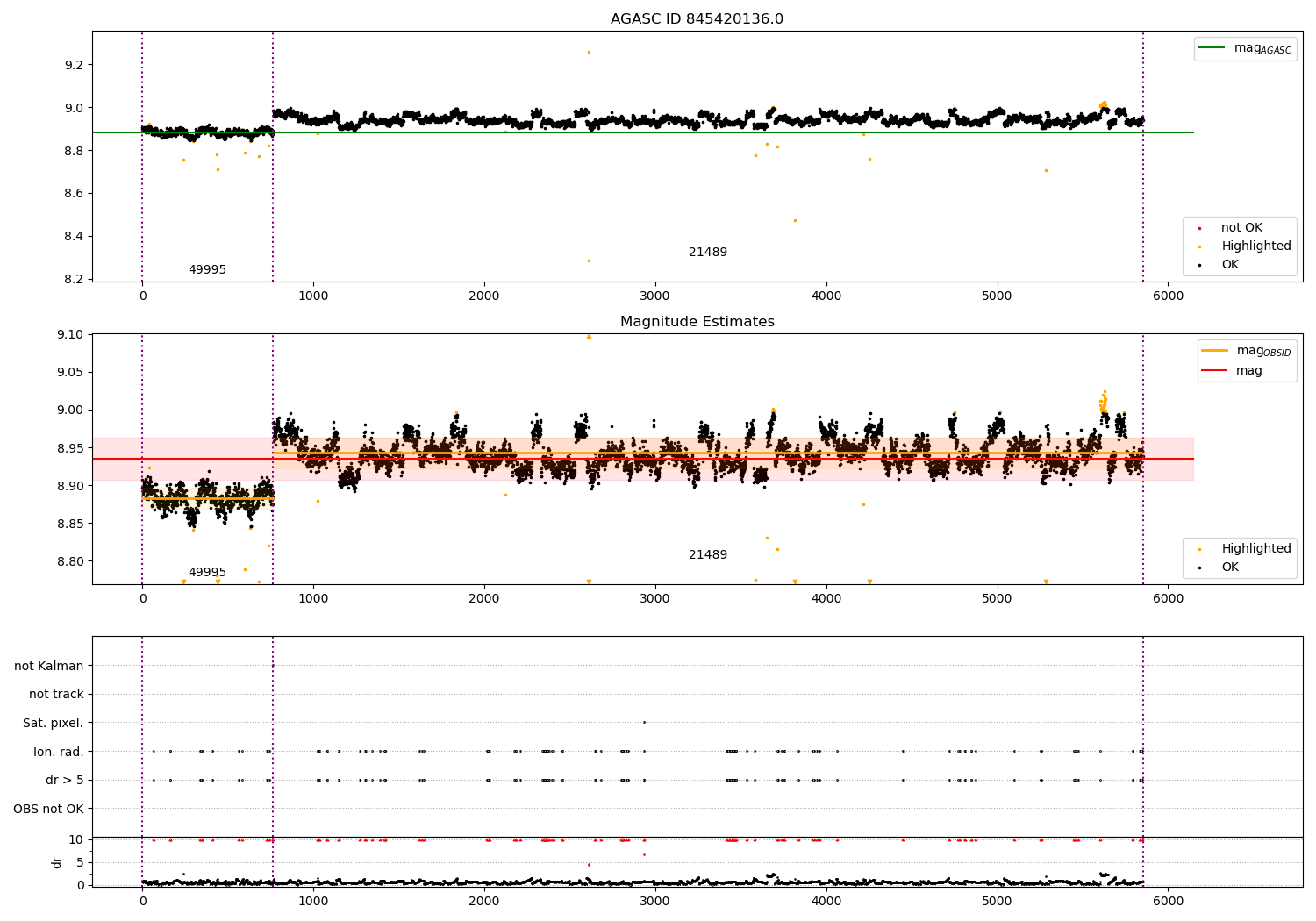Select the mag AGASC legend entry
Viewport: 1316px width, 921px height.
click(1245, 48)
